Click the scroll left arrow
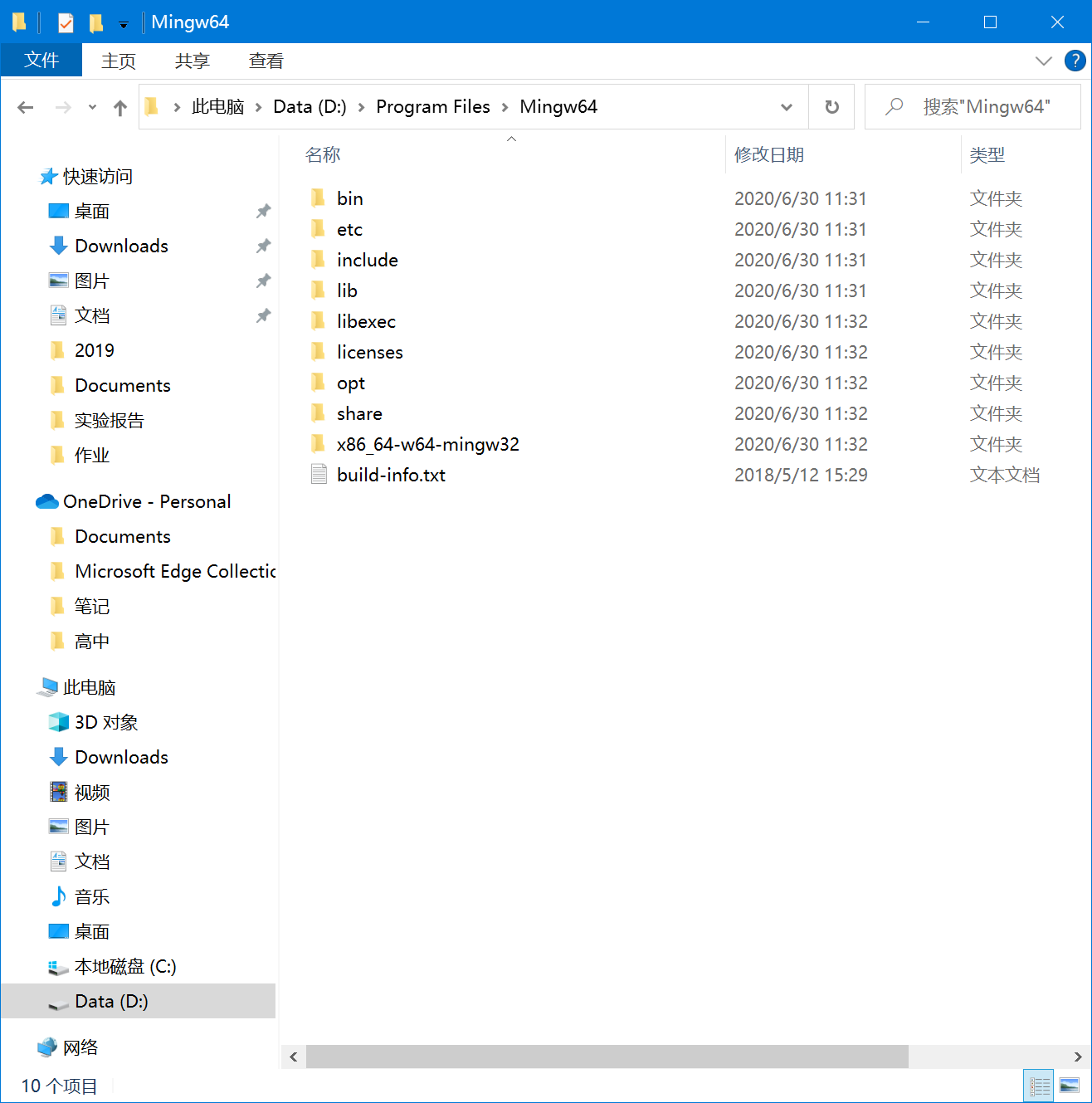This screenshot has height=1103, width=1092. coord(293,1057)
